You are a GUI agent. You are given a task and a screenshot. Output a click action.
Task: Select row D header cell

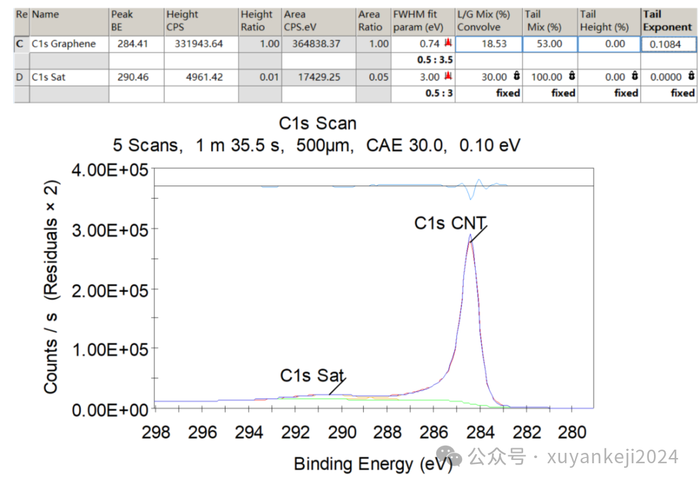(x=21, y=77)
